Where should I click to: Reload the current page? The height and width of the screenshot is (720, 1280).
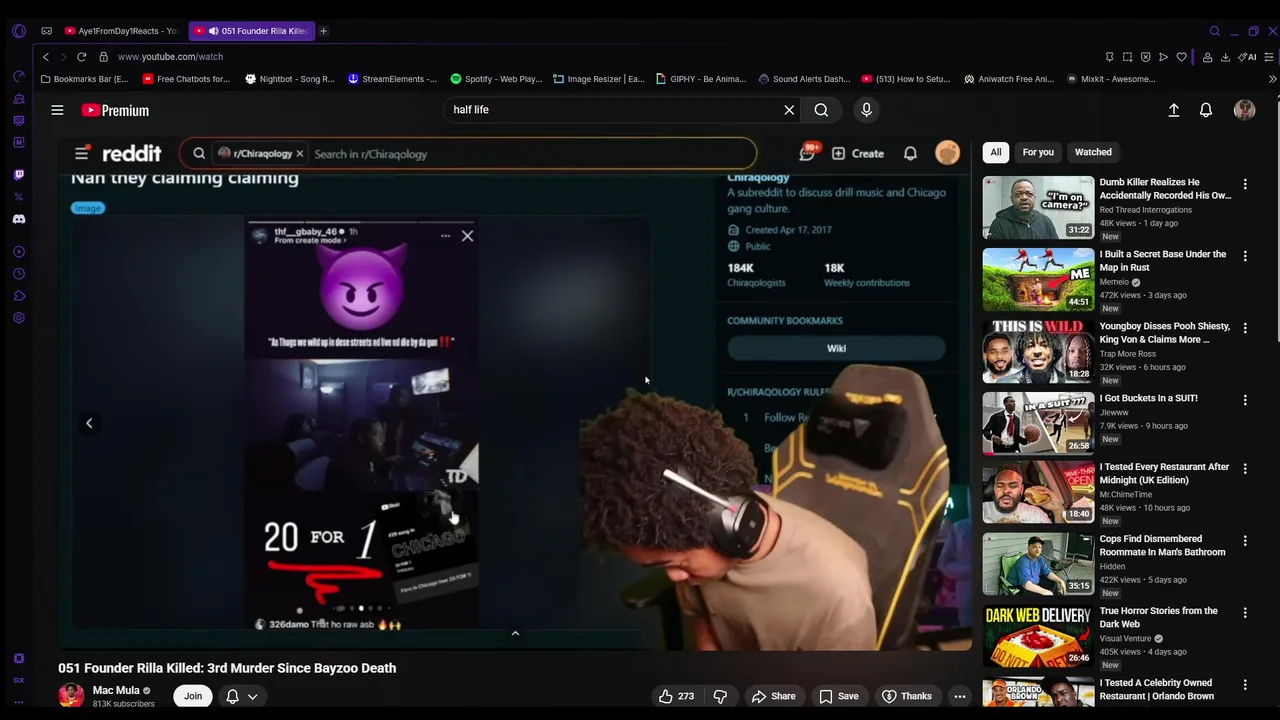(82, 57)
